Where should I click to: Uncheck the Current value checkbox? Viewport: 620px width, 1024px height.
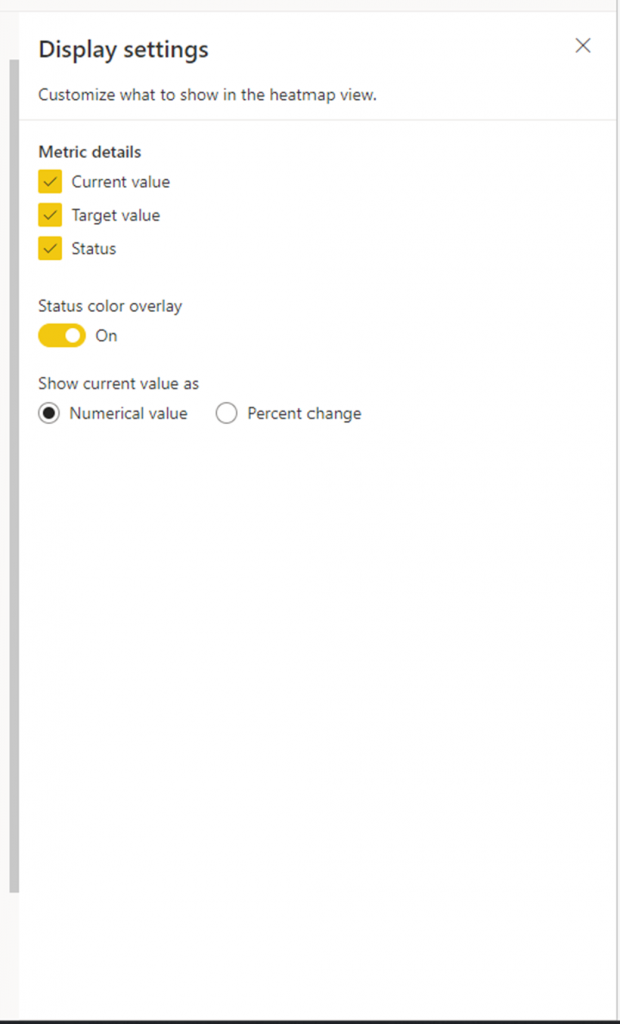(x=50, y=182)
